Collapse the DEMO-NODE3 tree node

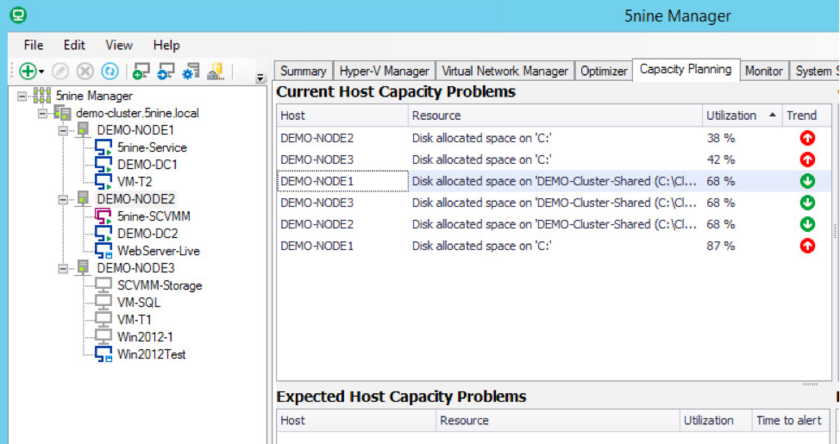pyautogui.click(x=62, y=268)
